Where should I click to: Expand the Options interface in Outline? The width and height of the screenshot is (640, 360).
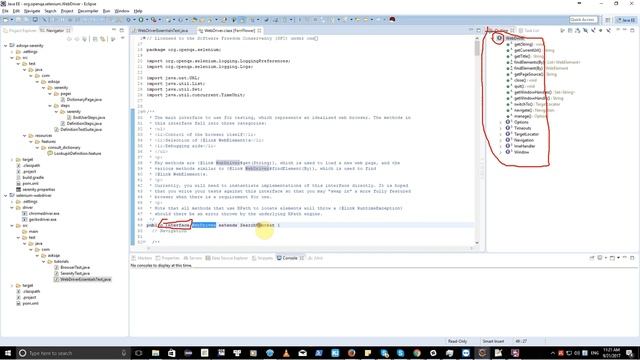501,122
